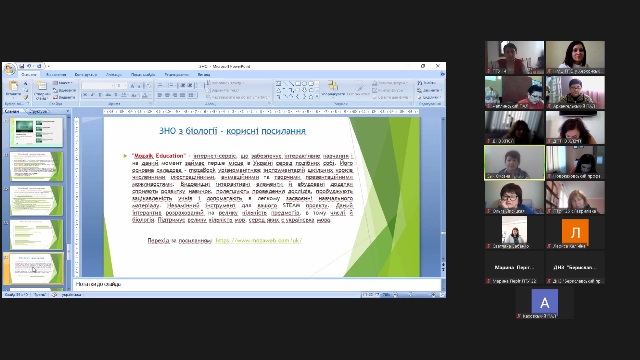
Task: Open the mozaweb.com hyperlink on slide
Action: click(259, 240)
